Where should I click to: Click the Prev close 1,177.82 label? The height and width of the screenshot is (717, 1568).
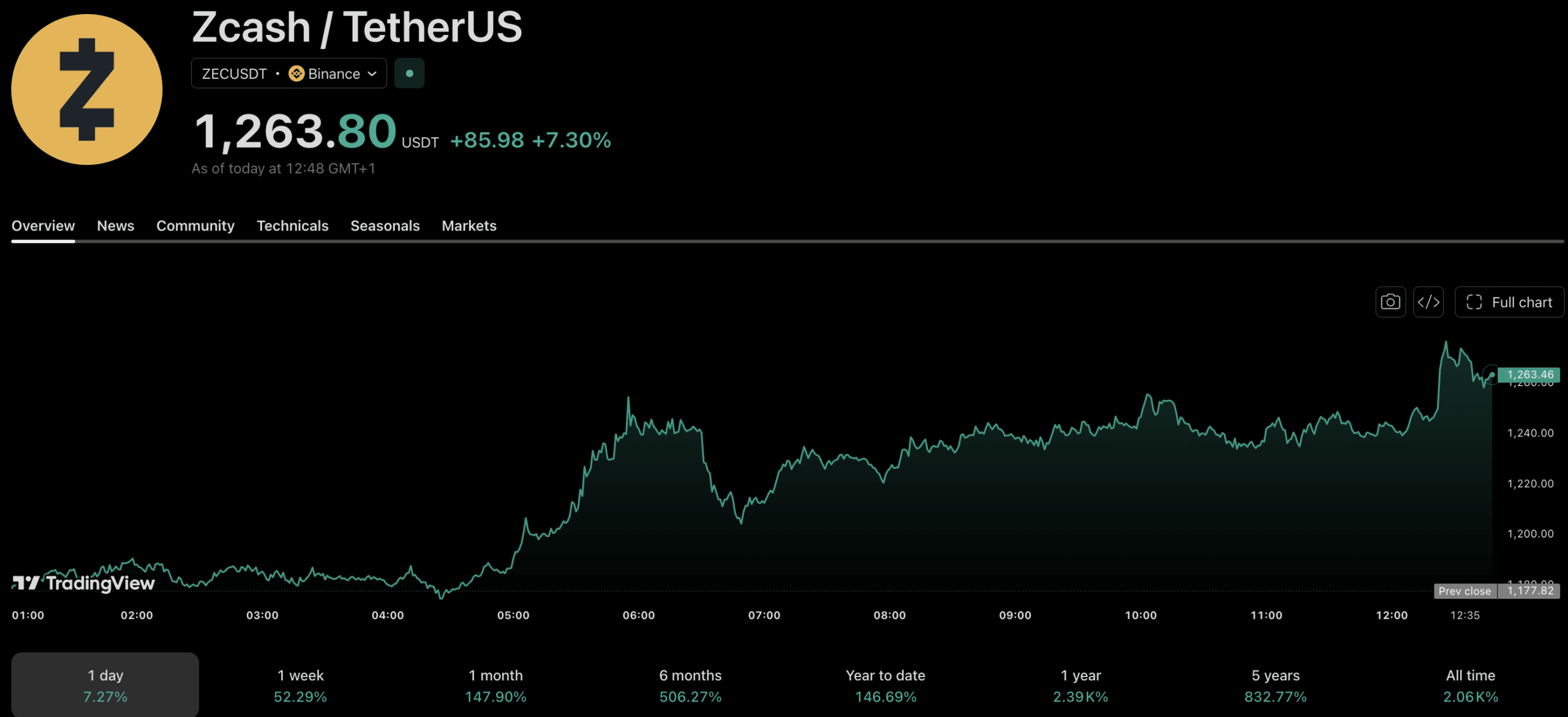[x=1497, y=591]
